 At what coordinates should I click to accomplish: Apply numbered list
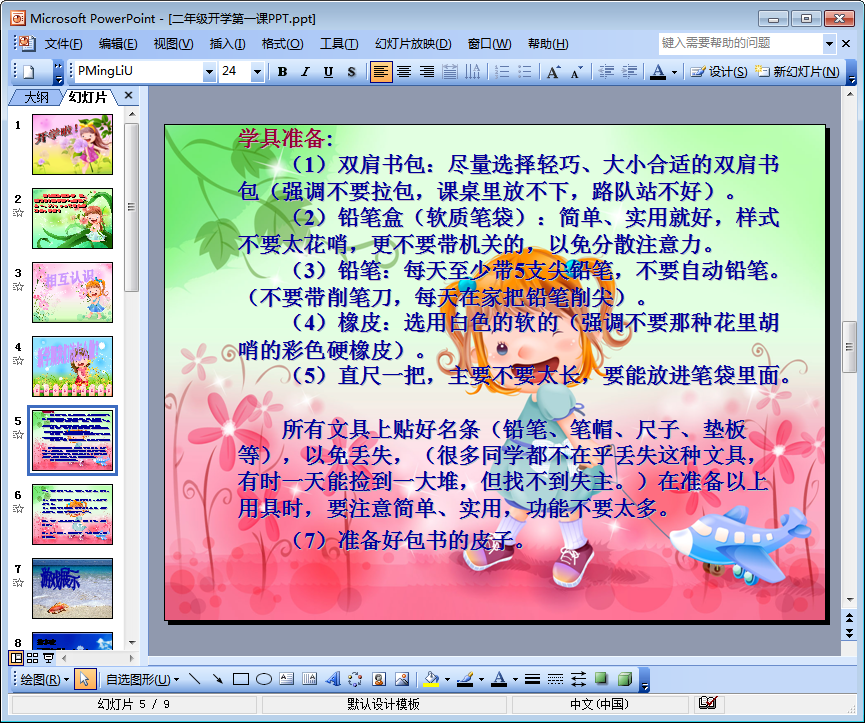[502, 72]
